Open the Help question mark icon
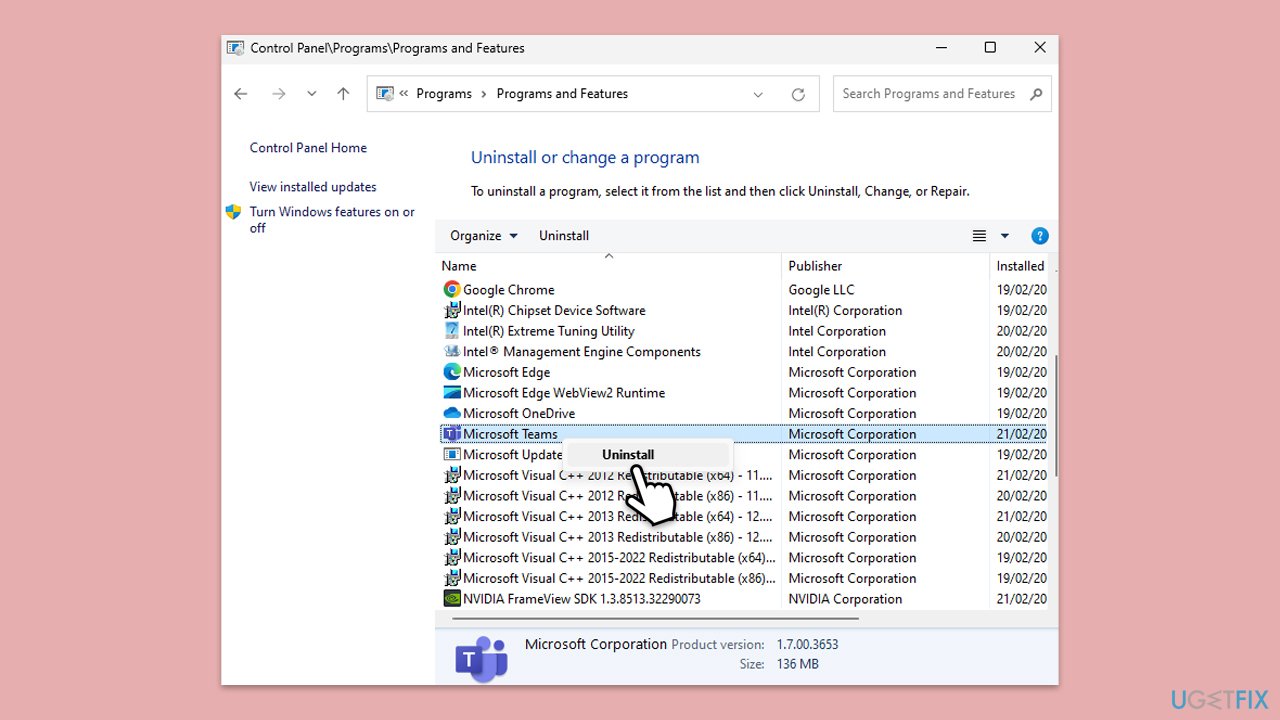The height and width of the screenshot is (720, 1280). tap(1039, 236)
